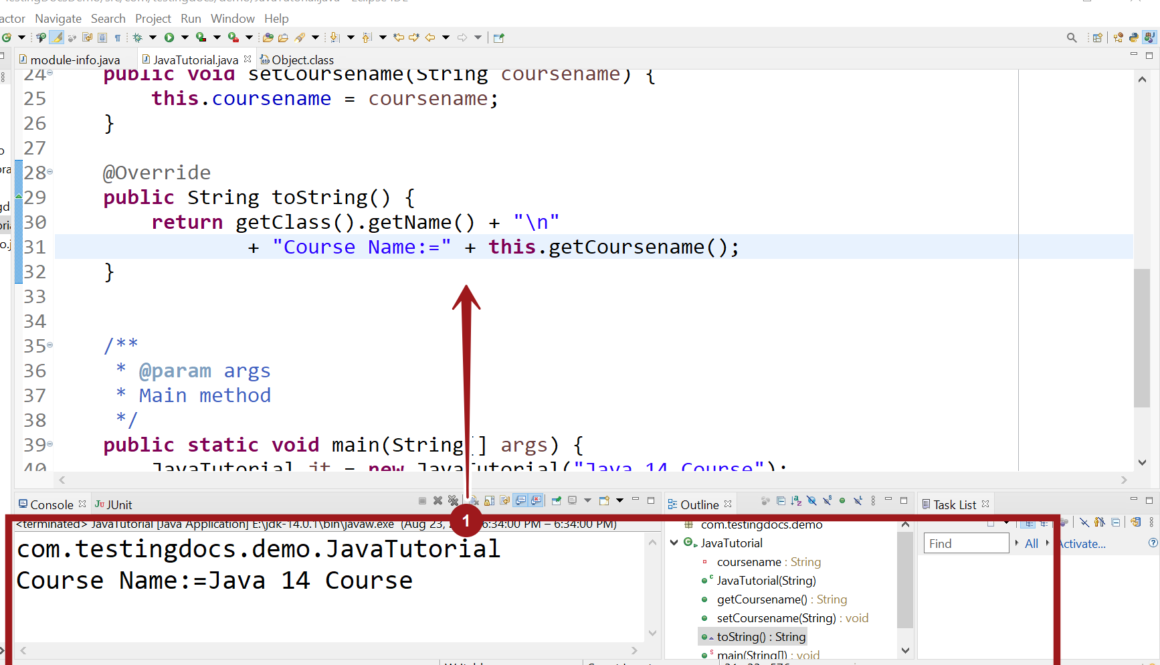Screen dimensions: 1160x665
Task: Toggle Show Whitespace Characters pilcrow icon
Action: [117, 38]
